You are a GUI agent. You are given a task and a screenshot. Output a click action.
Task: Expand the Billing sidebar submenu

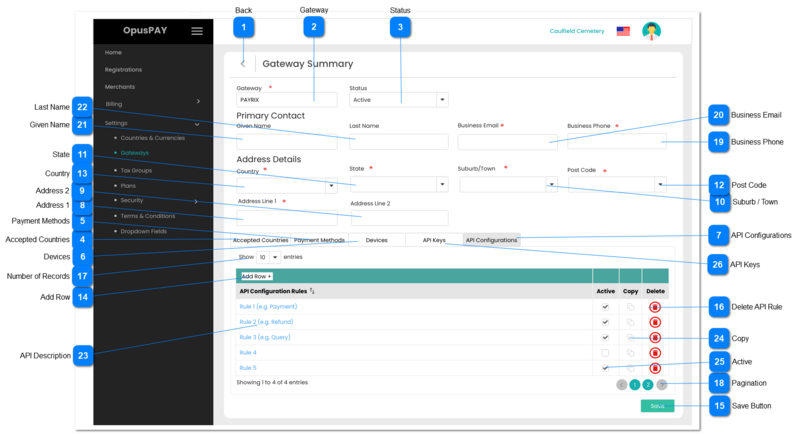198,101
